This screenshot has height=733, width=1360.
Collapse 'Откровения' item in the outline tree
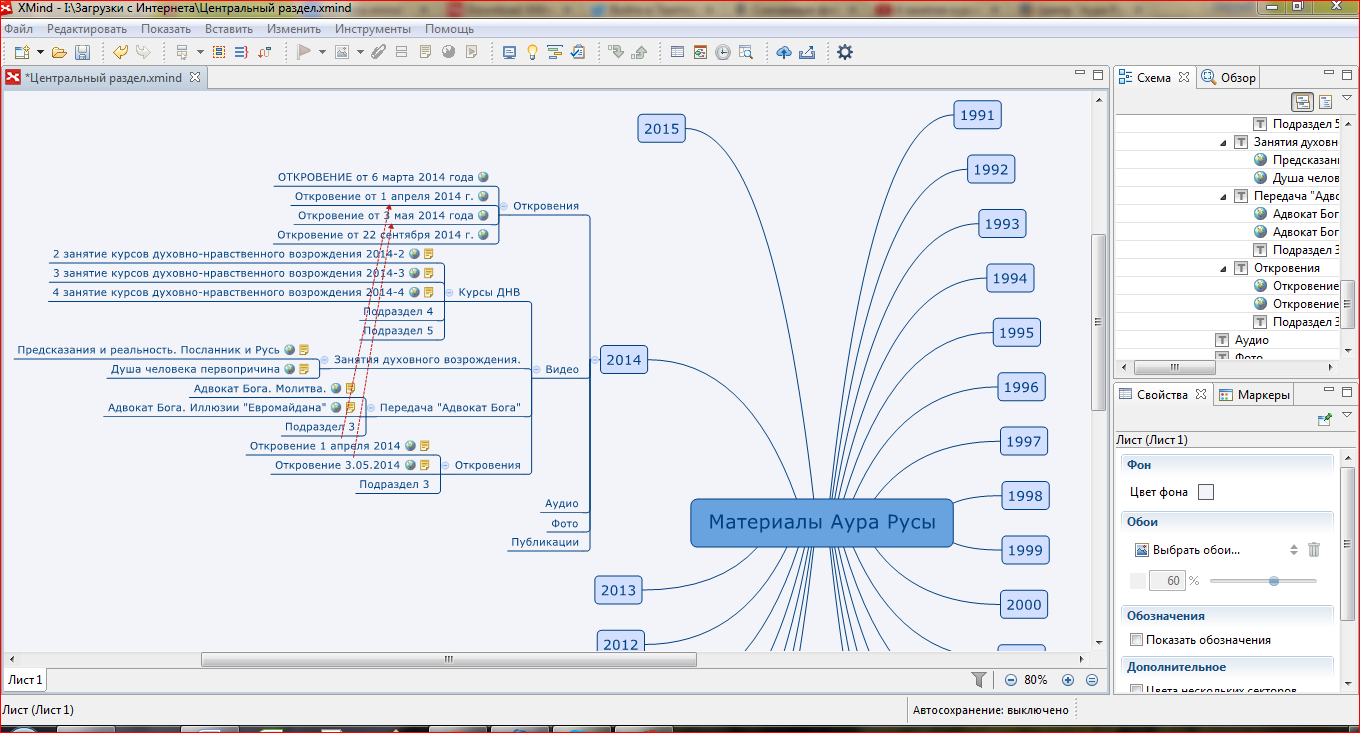pos(1223,268)
